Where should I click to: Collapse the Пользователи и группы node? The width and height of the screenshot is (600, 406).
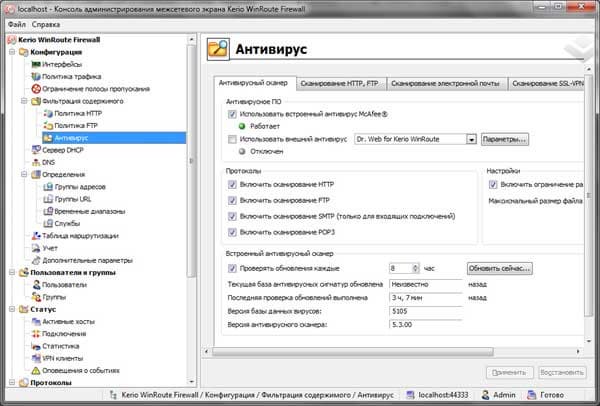12,272
